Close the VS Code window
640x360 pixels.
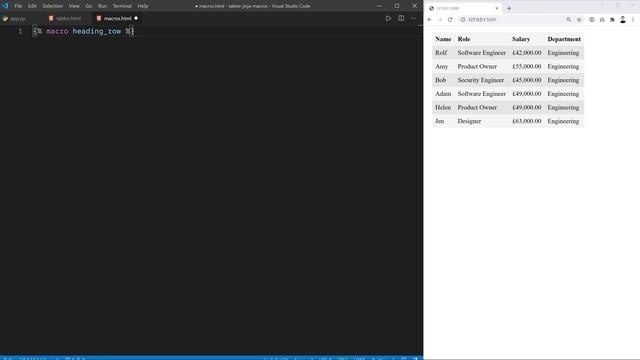click(x=414, y=6)
